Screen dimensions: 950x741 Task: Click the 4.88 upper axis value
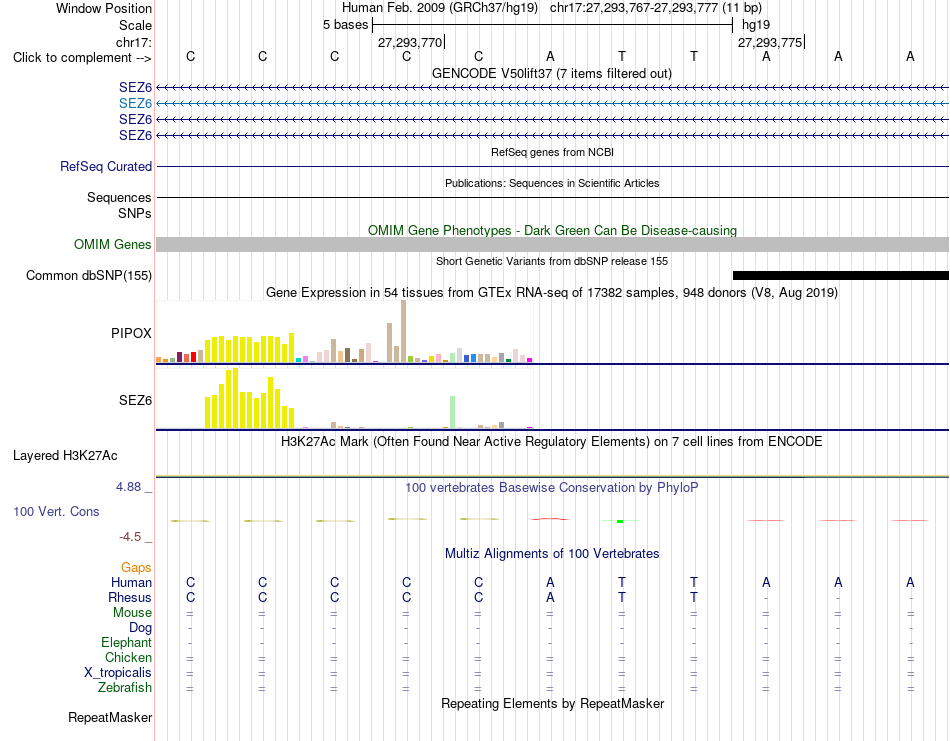(x=128, y=487)
